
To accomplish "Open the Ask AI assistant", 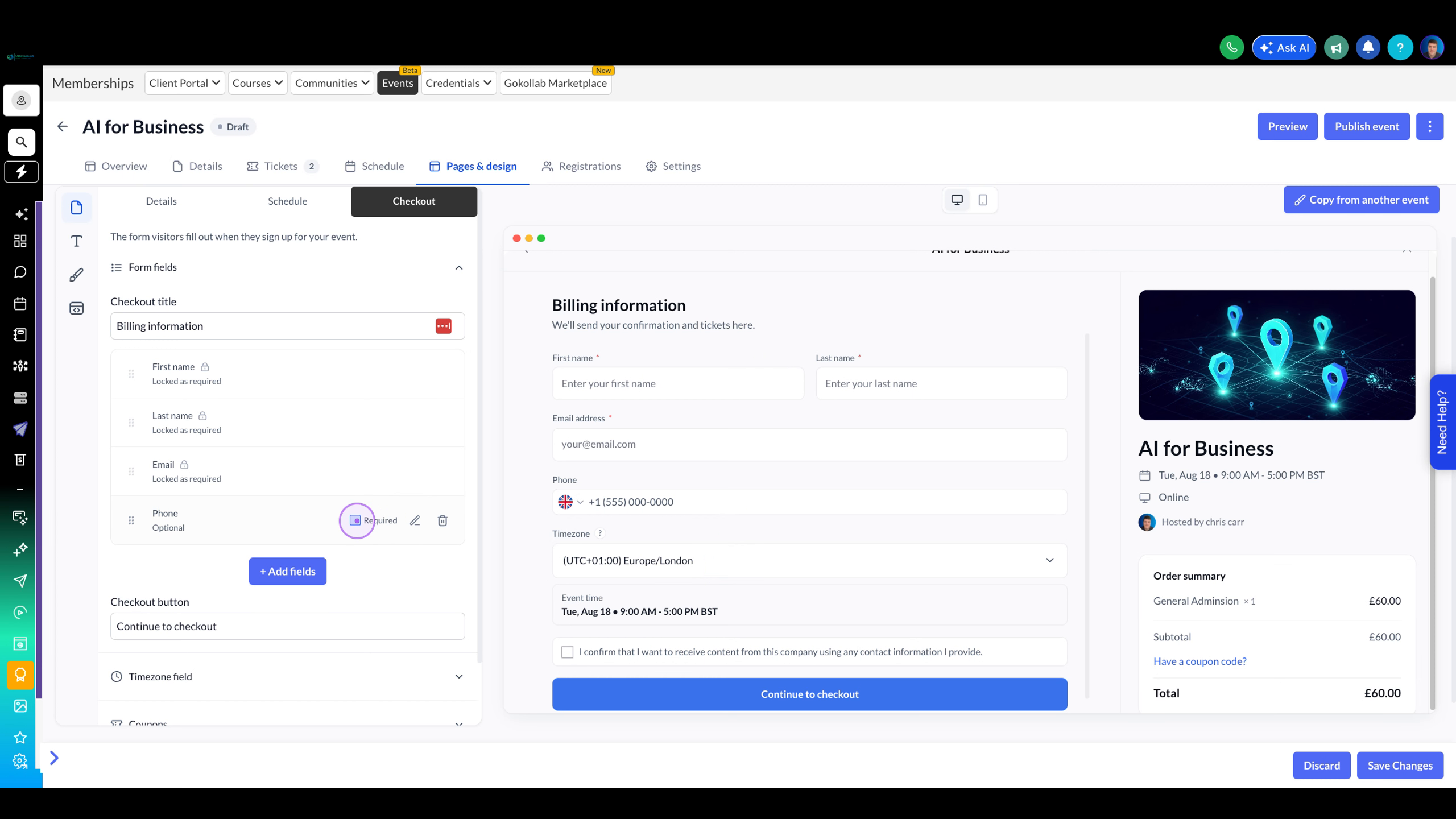I will 1284,48.
